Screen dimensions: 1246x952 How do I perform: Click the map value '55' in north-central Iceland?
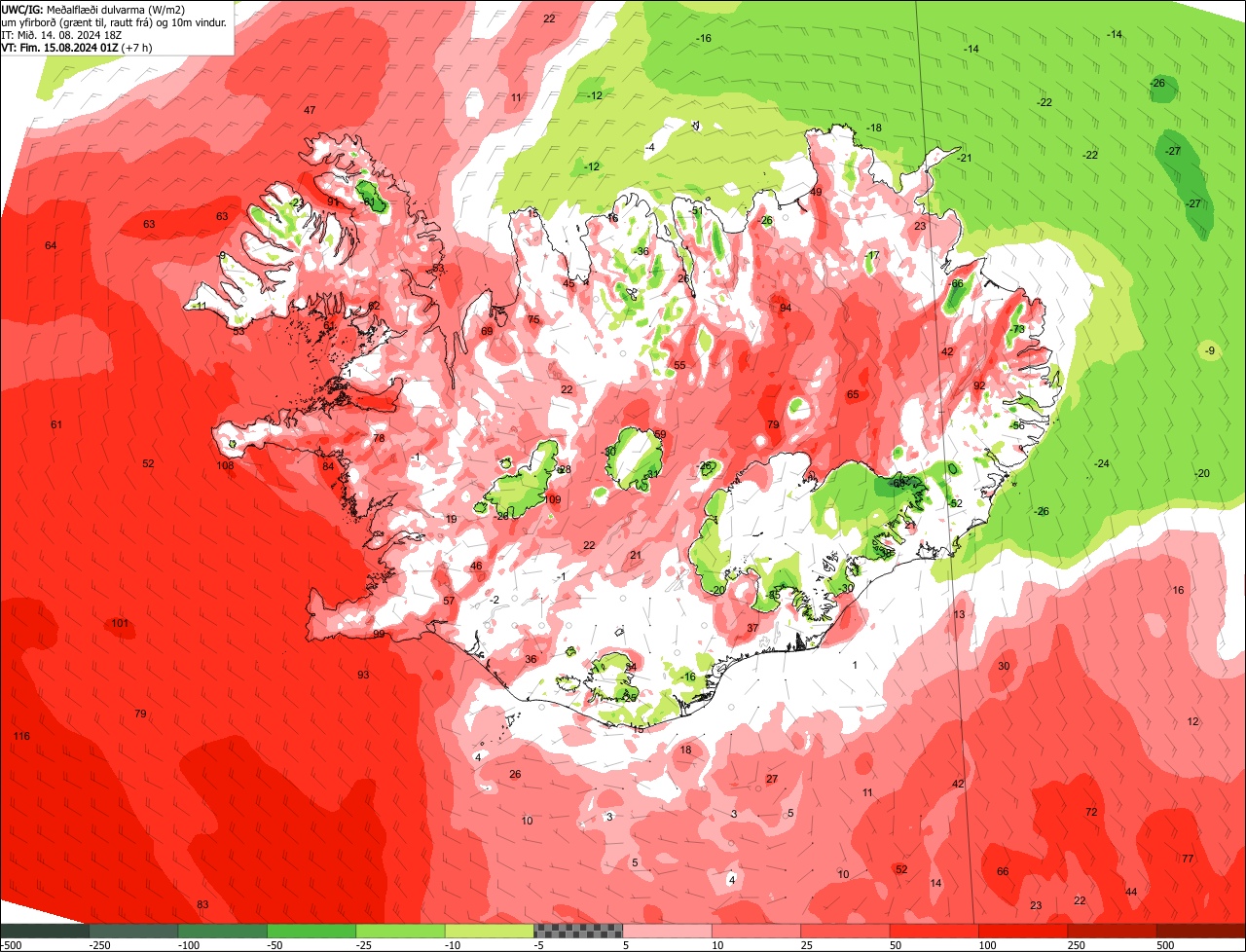pyautogui.click(x=679, y=365)
